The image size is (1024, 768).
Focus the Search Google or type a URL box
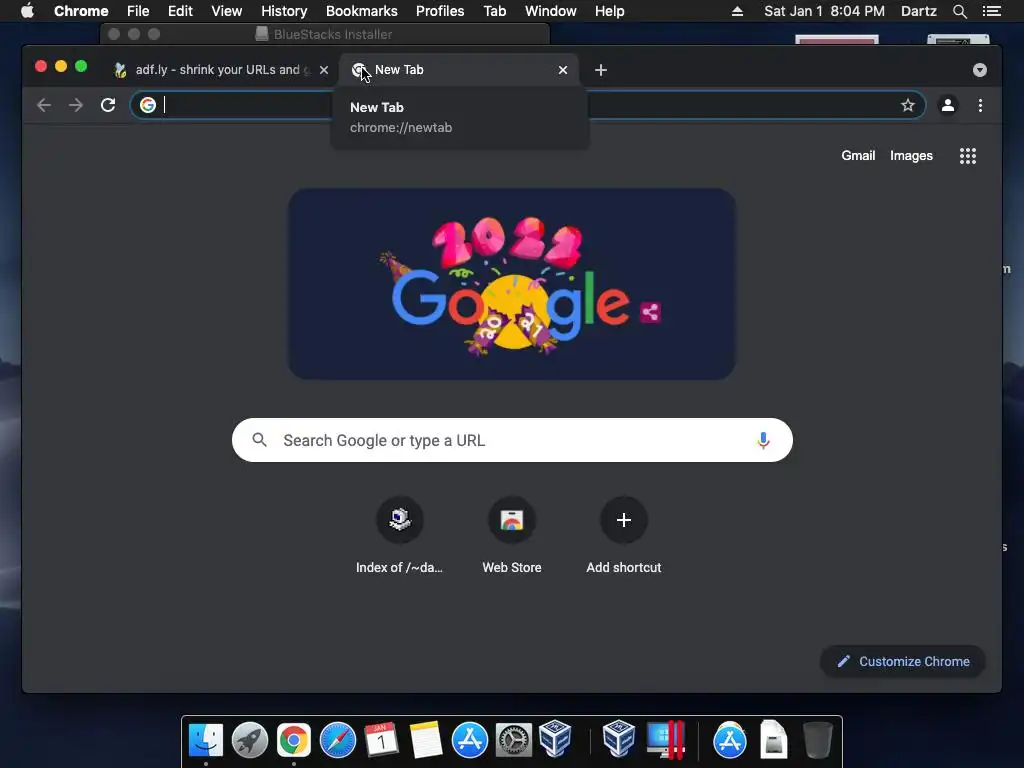tap(512, 440)
